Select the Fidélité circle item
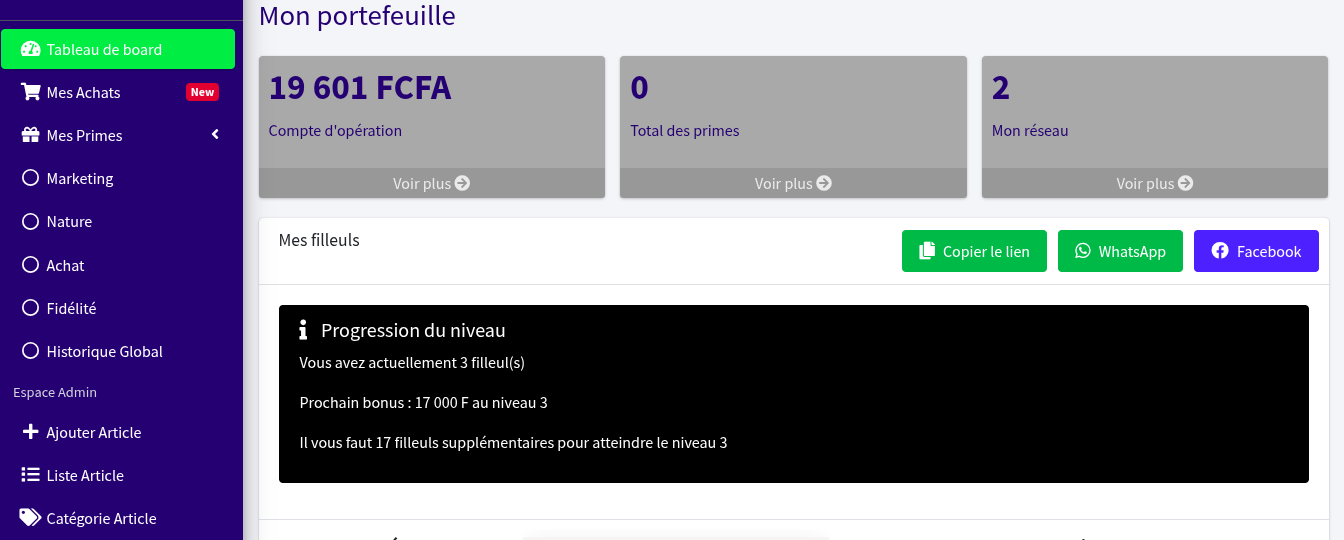The image size is (1344, 540). coord(30,308)
